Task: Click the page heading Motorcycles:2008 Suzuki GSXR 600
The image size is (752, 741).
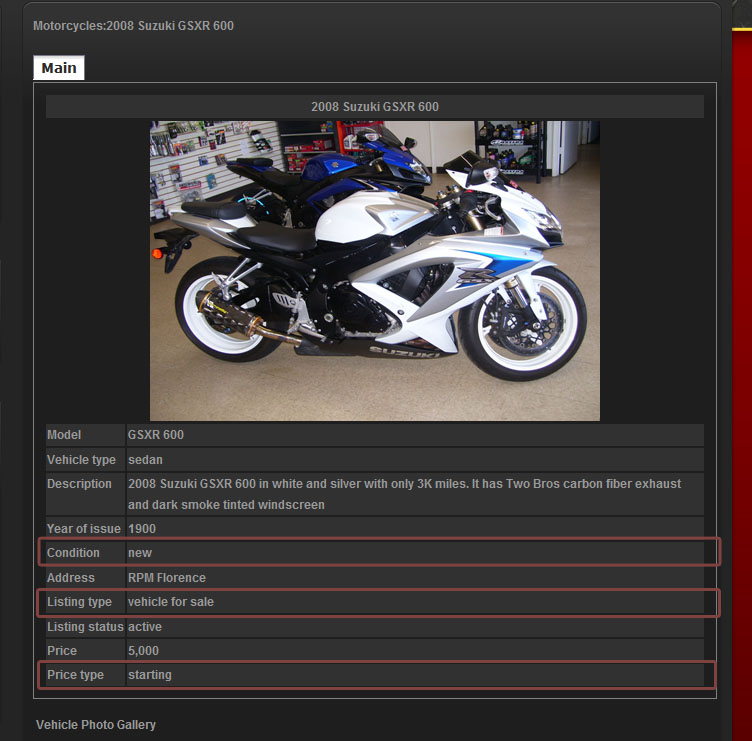Action: tap(133, 25)
